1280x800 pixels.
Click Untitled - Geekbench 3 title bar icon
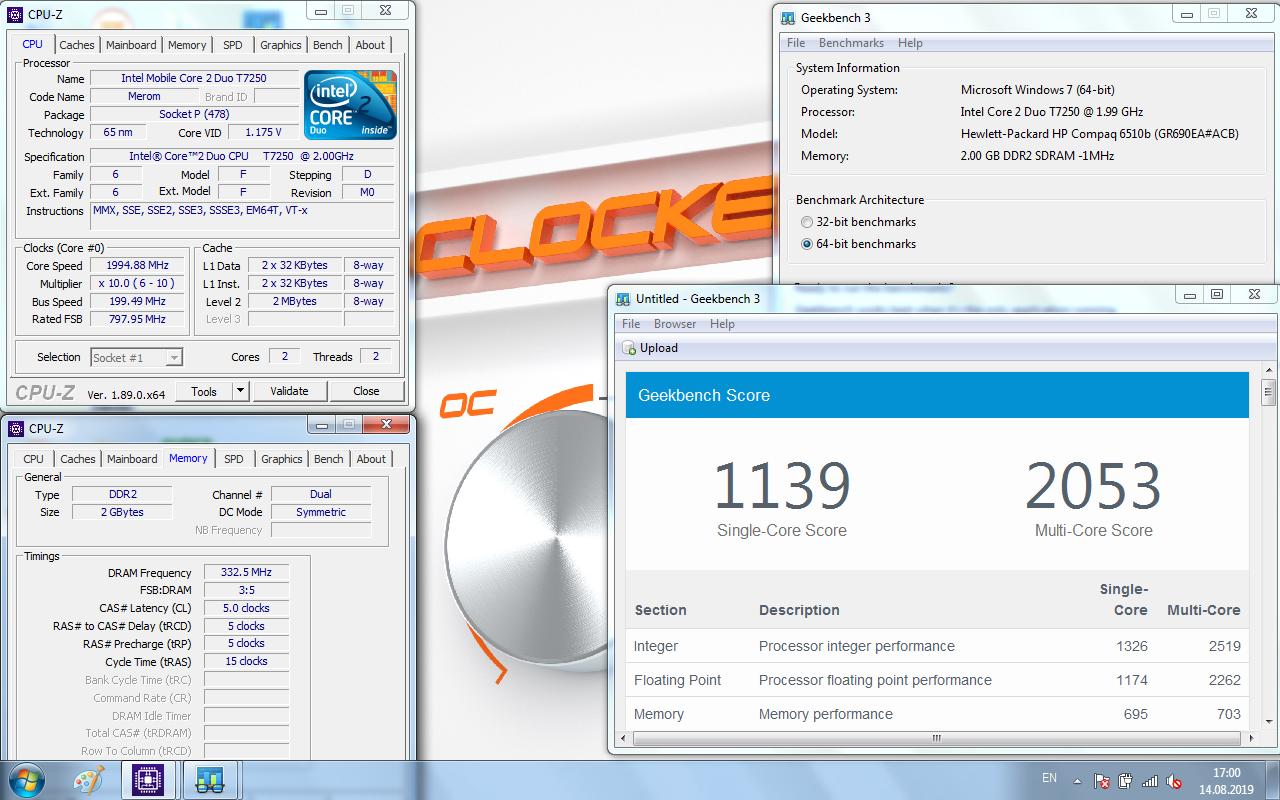coord(623,298)
